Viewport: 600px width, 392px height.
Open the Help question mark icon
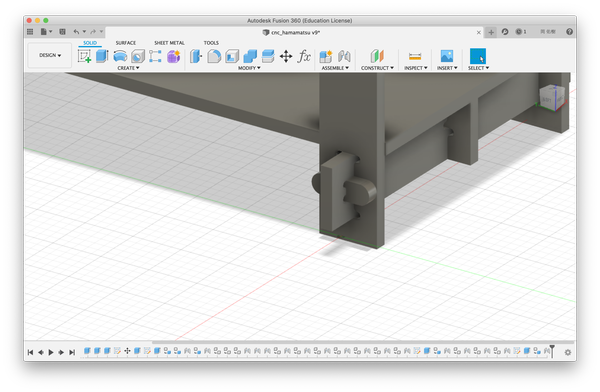[569, 32]
